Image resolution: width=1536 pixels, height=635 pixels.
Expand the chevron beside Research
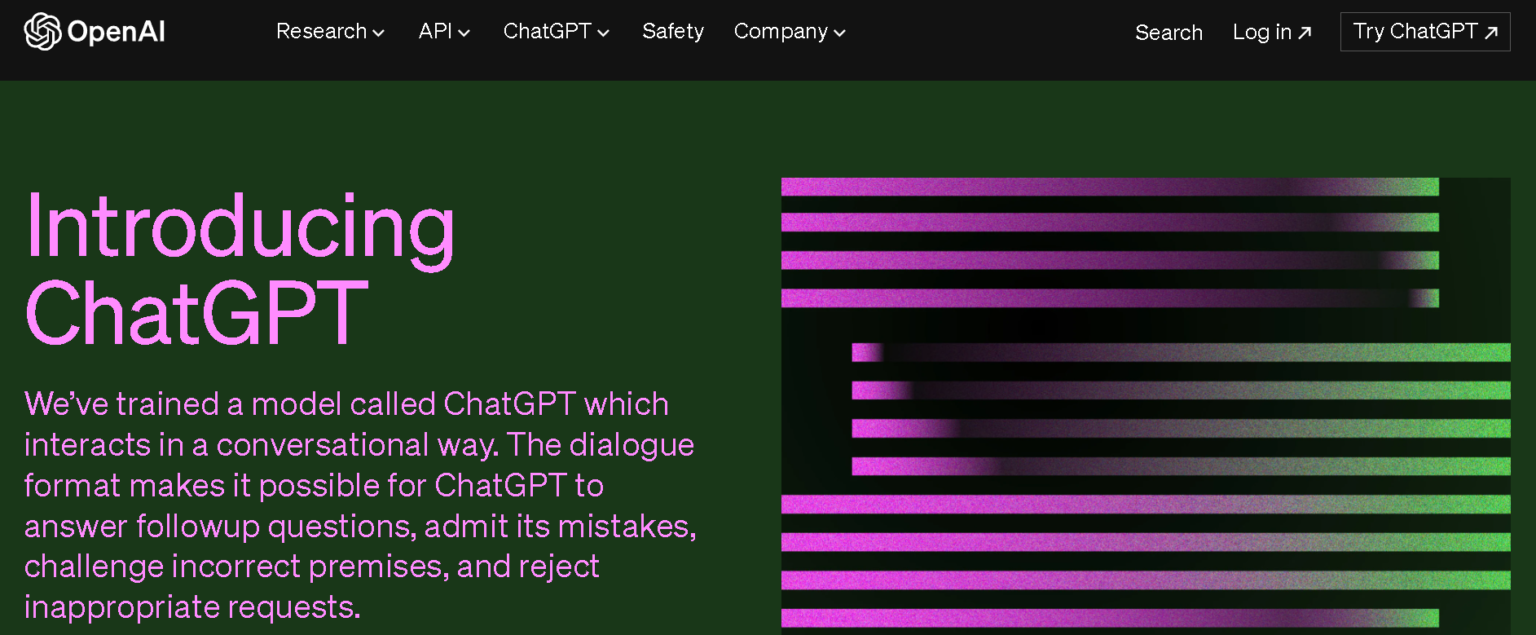[x=379, y=33]
